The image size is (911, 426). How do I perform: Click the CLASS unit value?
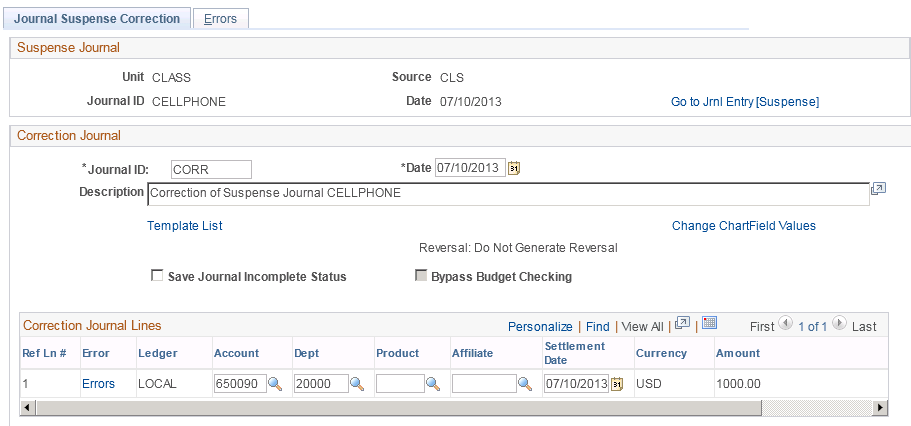tap(171, 78)
